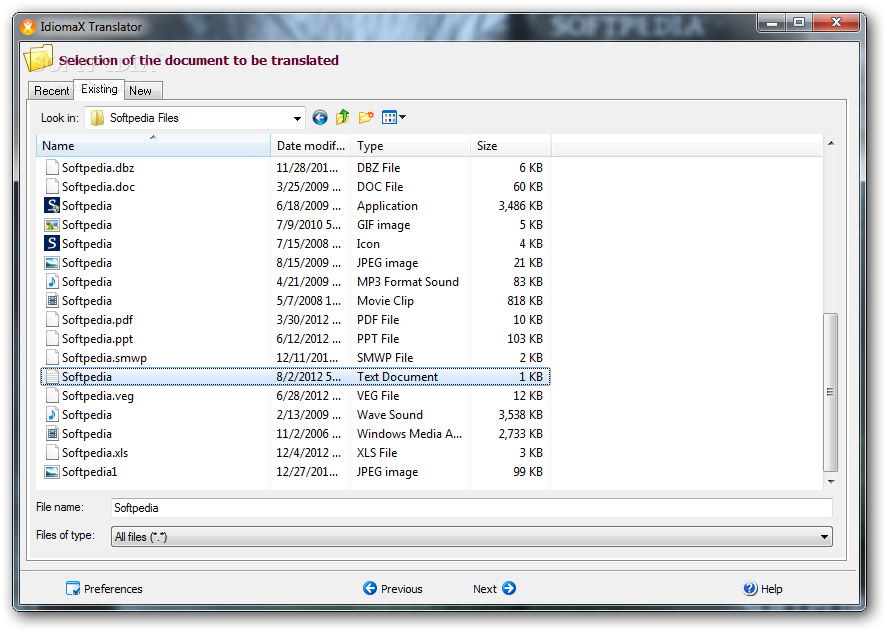Sort by Size column header
887x632 pixels.
(510, 145)
